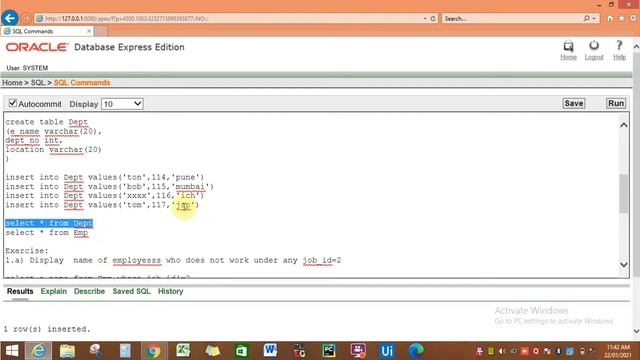This screenshot has width=640, height=360.
Task: Open the address bar history dropdown arrow
Action: tap(425, 18)
